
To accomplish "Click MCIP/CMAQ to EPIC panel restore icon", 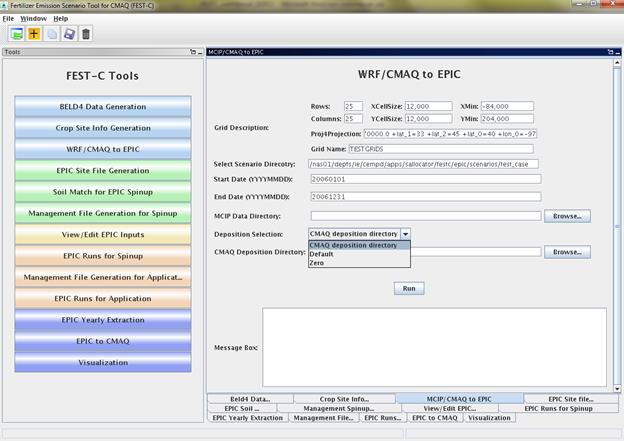I will pos(610,52).
